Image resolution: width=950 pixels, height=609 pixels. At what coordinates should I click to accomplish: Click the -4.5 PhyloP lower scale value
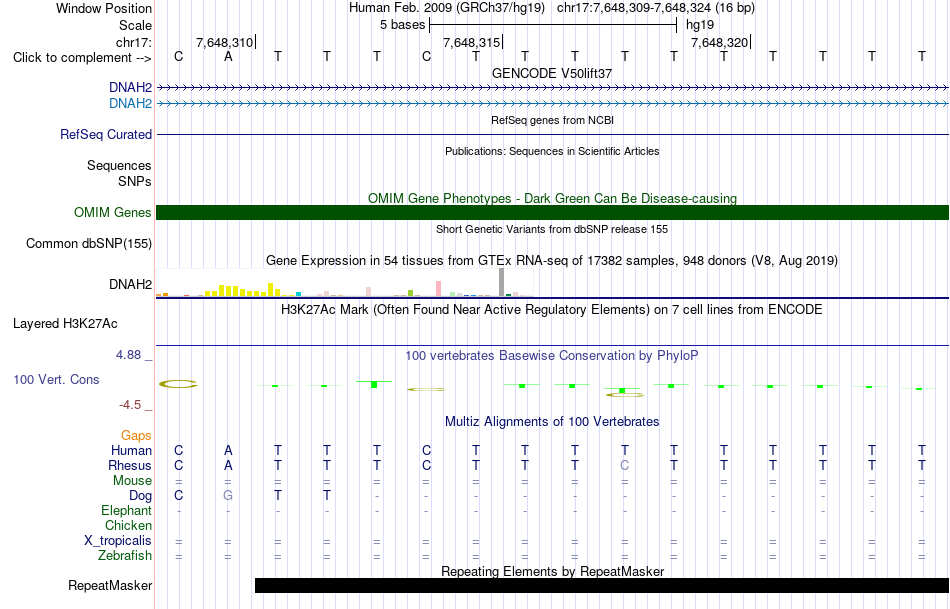[130, 405]
